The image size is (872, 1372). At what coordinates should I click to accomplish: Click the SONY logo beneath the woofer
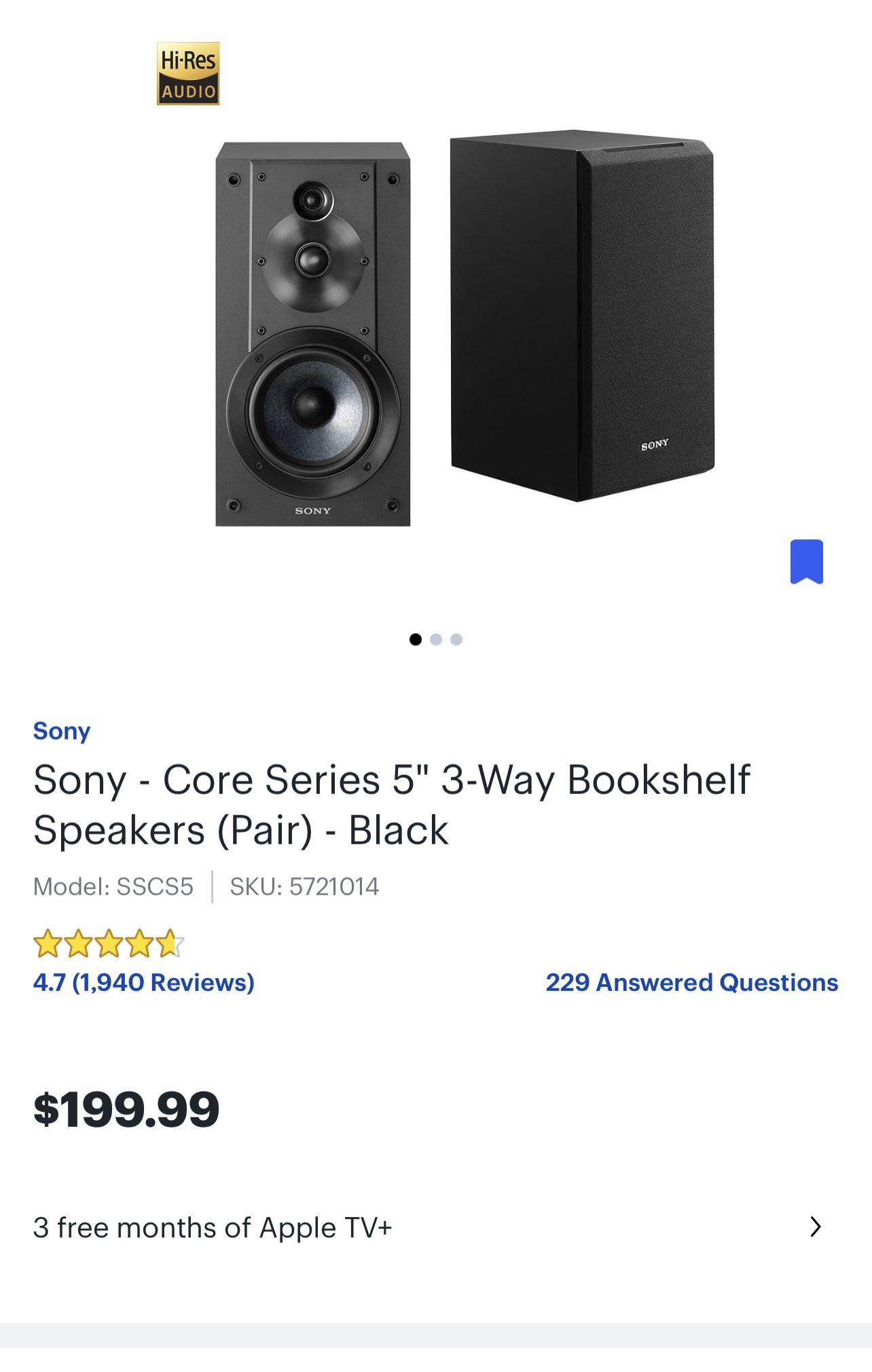312,511
